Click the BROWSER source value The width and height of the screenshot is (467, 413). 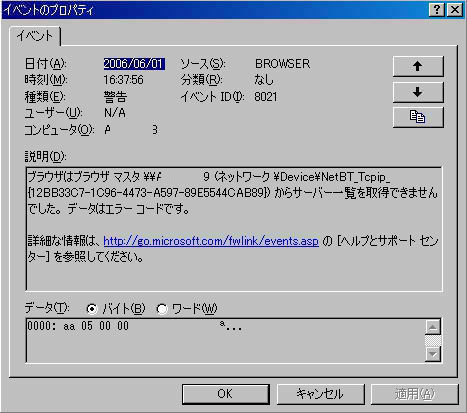click(283, 64)
